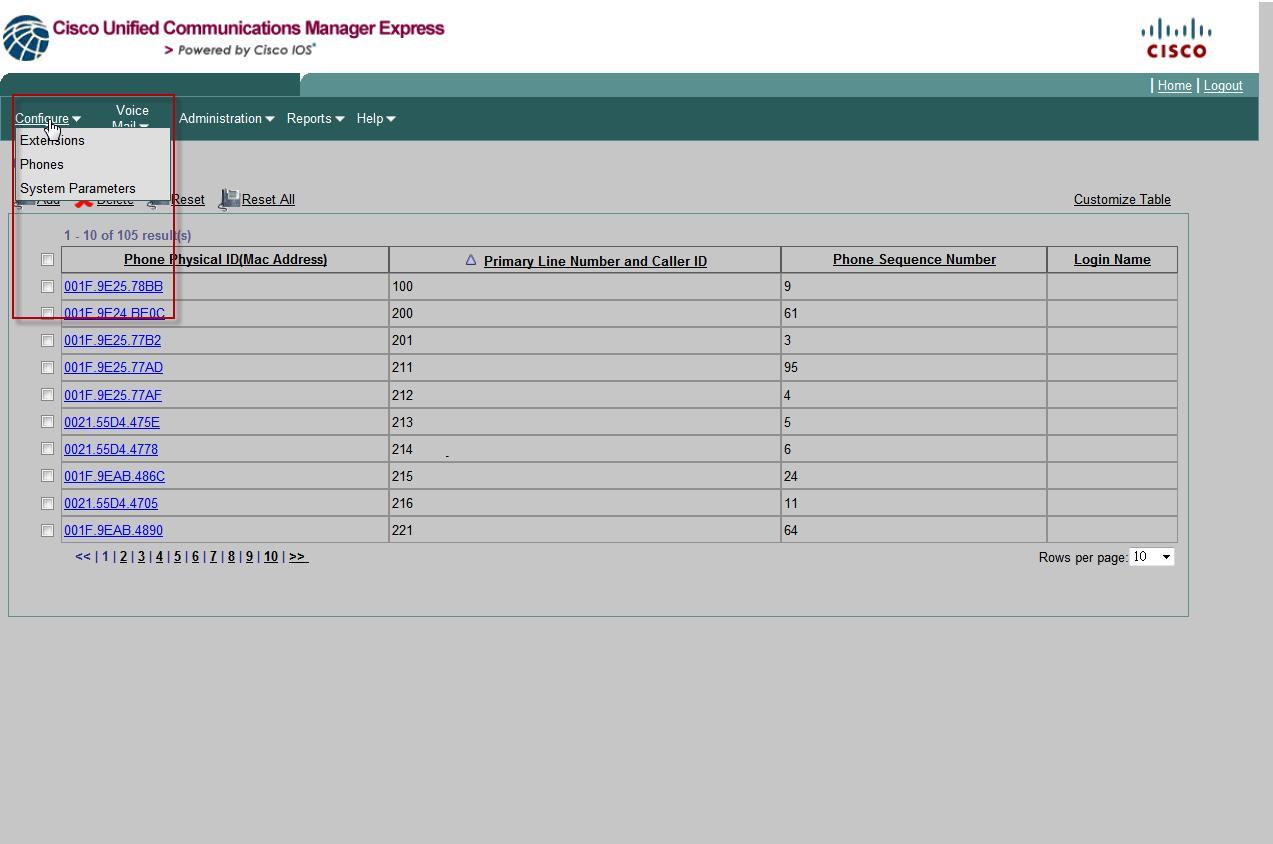Go to results page 9
This screenshot has width=1273, height=844.
[249, 557]
